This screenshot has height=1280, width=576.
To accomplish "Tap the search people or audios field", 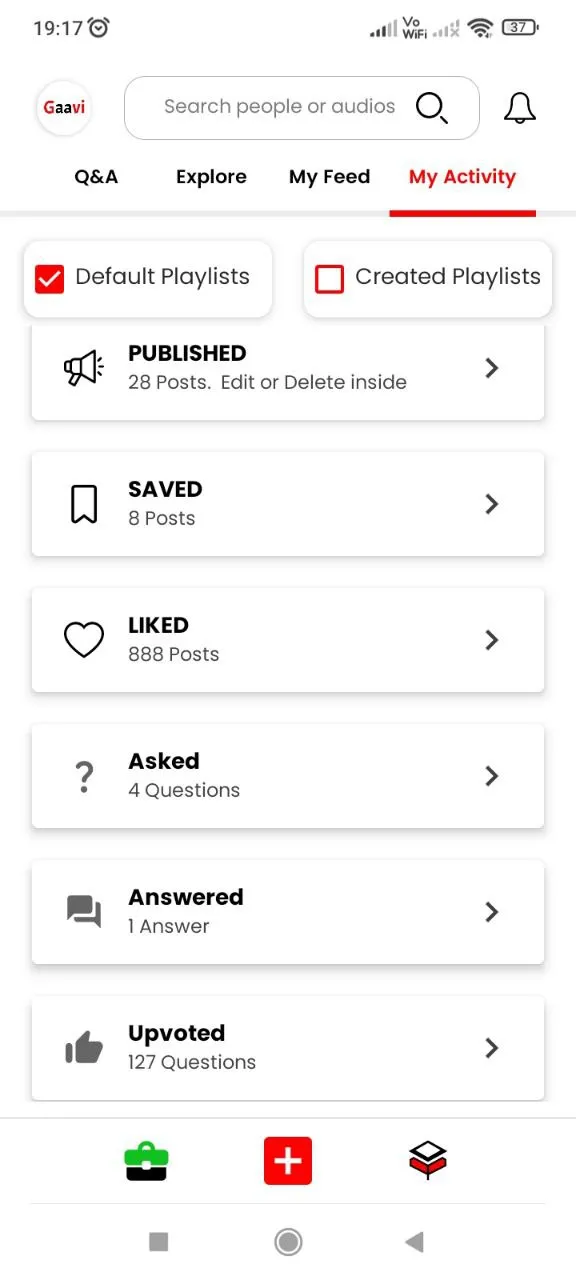I will [x=280, y=107].
